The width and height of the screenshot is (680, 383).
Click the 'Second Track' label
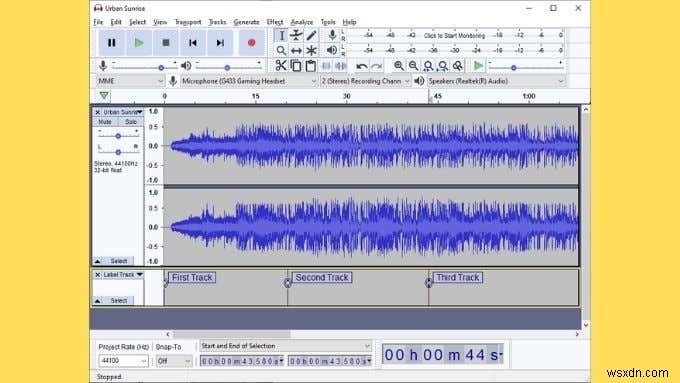click(x=322, y=277)
